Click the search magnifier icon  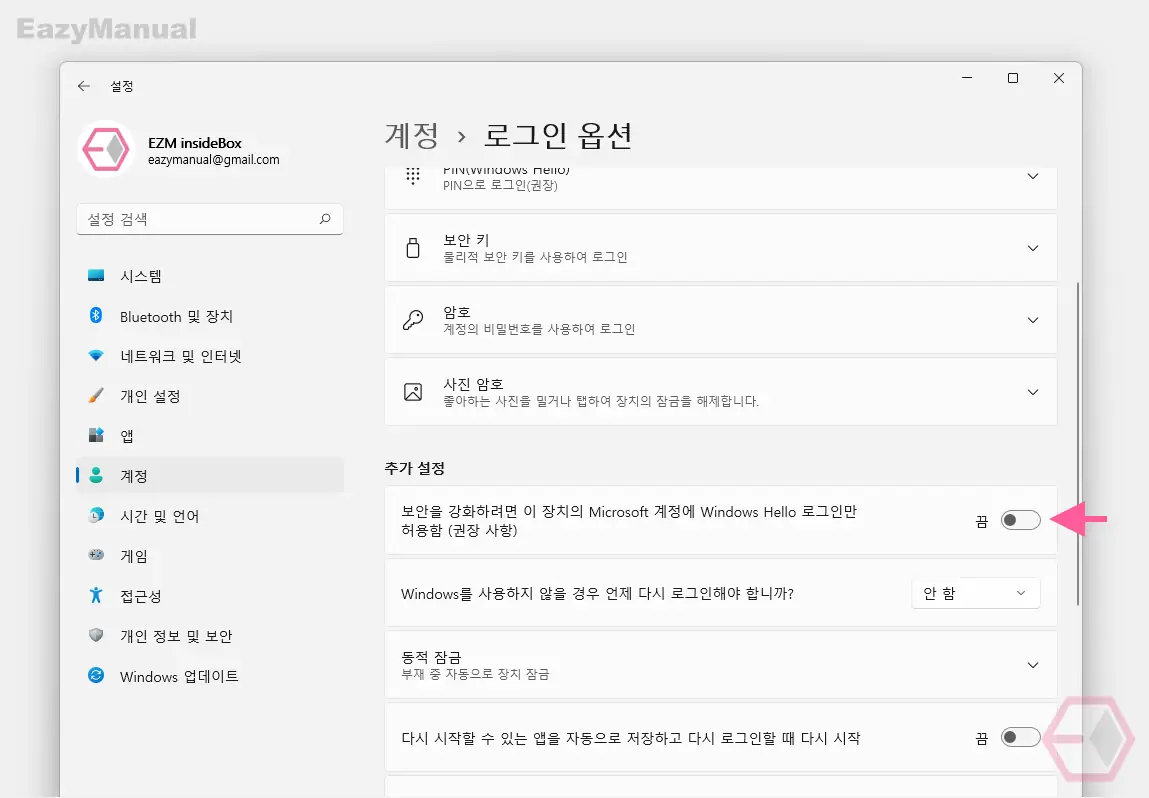coord(325,219)
